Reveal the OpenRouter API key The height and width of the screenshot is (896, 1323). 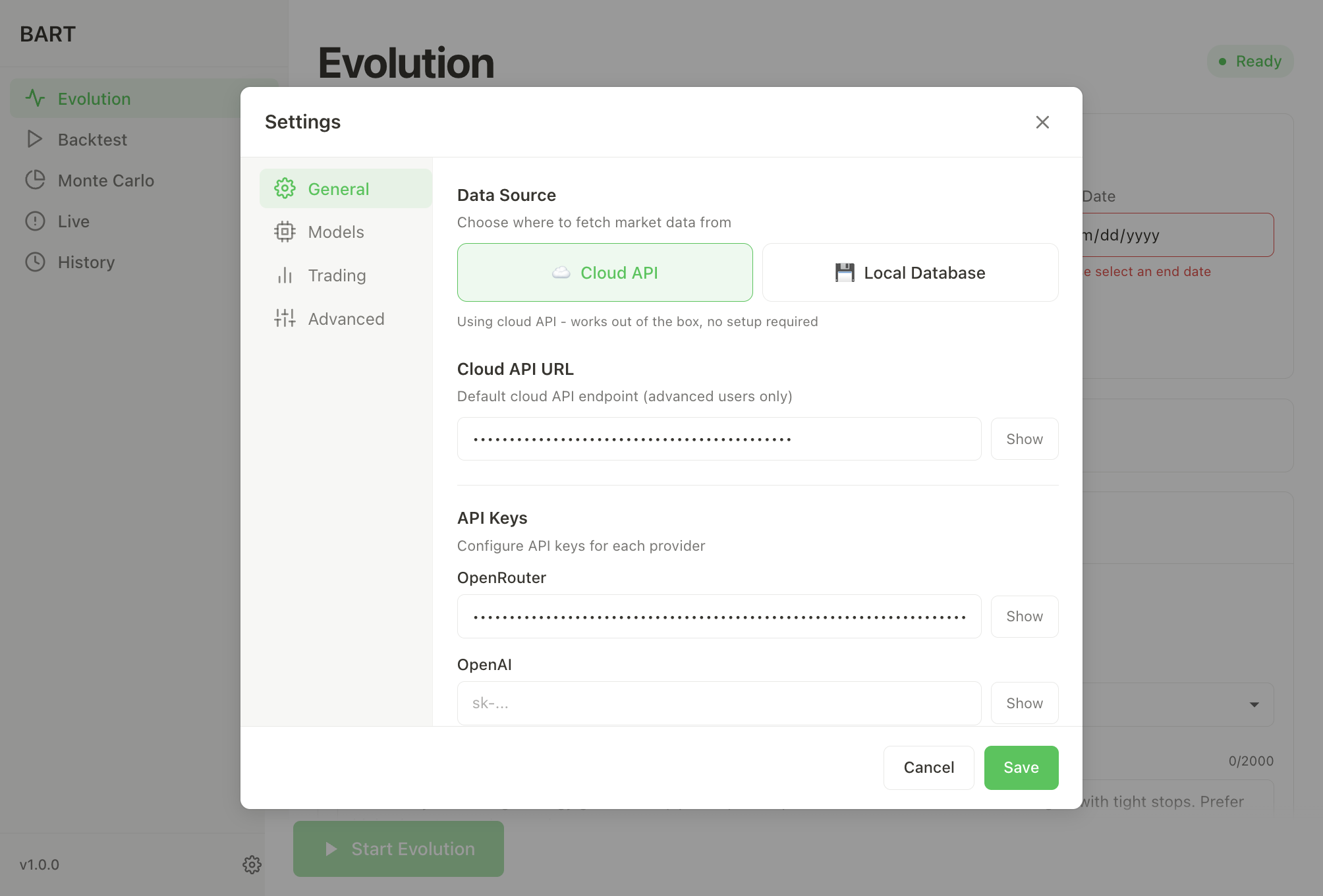point(1024,616)
